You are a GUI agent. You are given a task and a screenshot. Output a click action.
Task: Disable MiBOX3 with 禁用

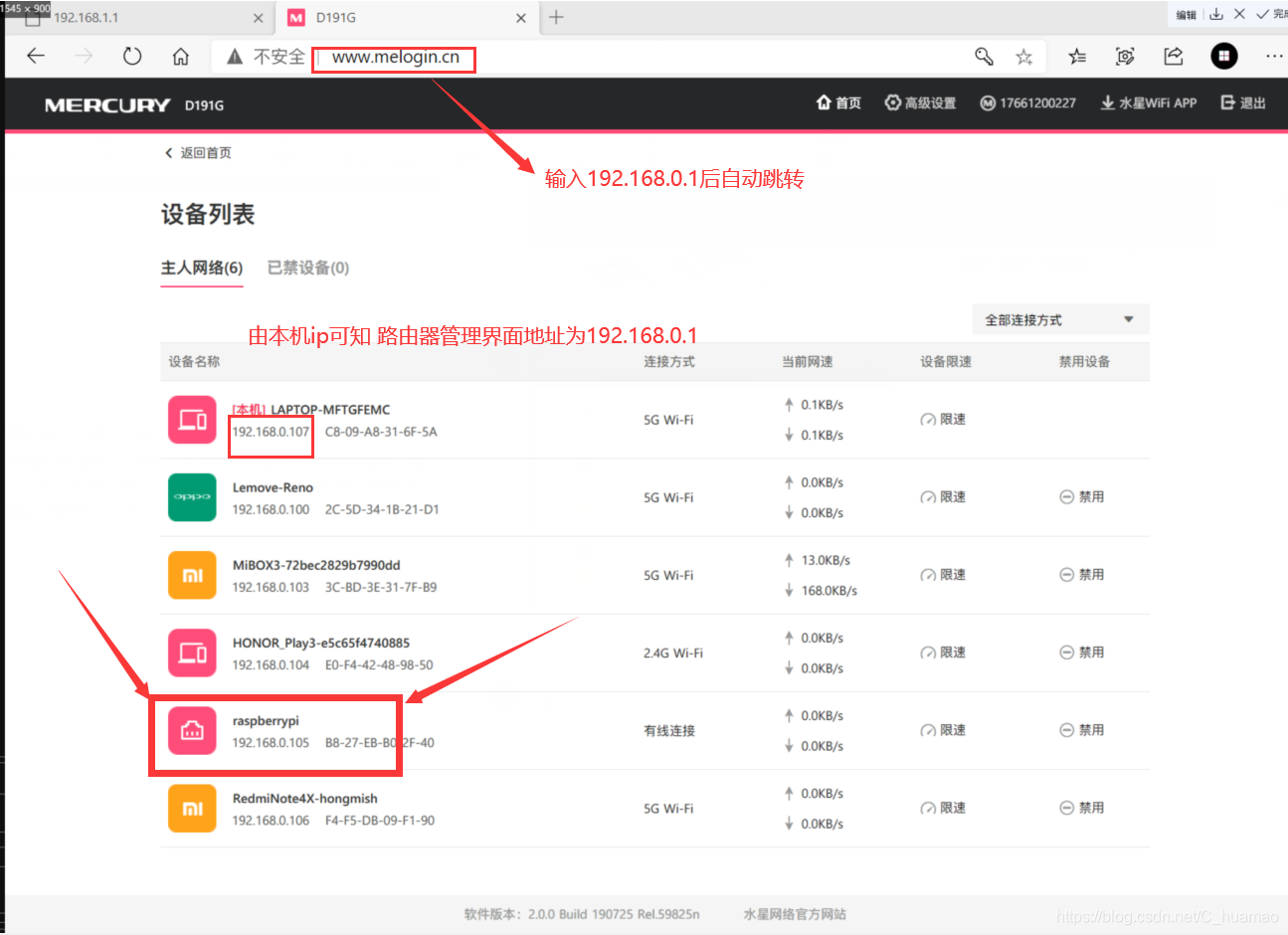pos(1082,575)
